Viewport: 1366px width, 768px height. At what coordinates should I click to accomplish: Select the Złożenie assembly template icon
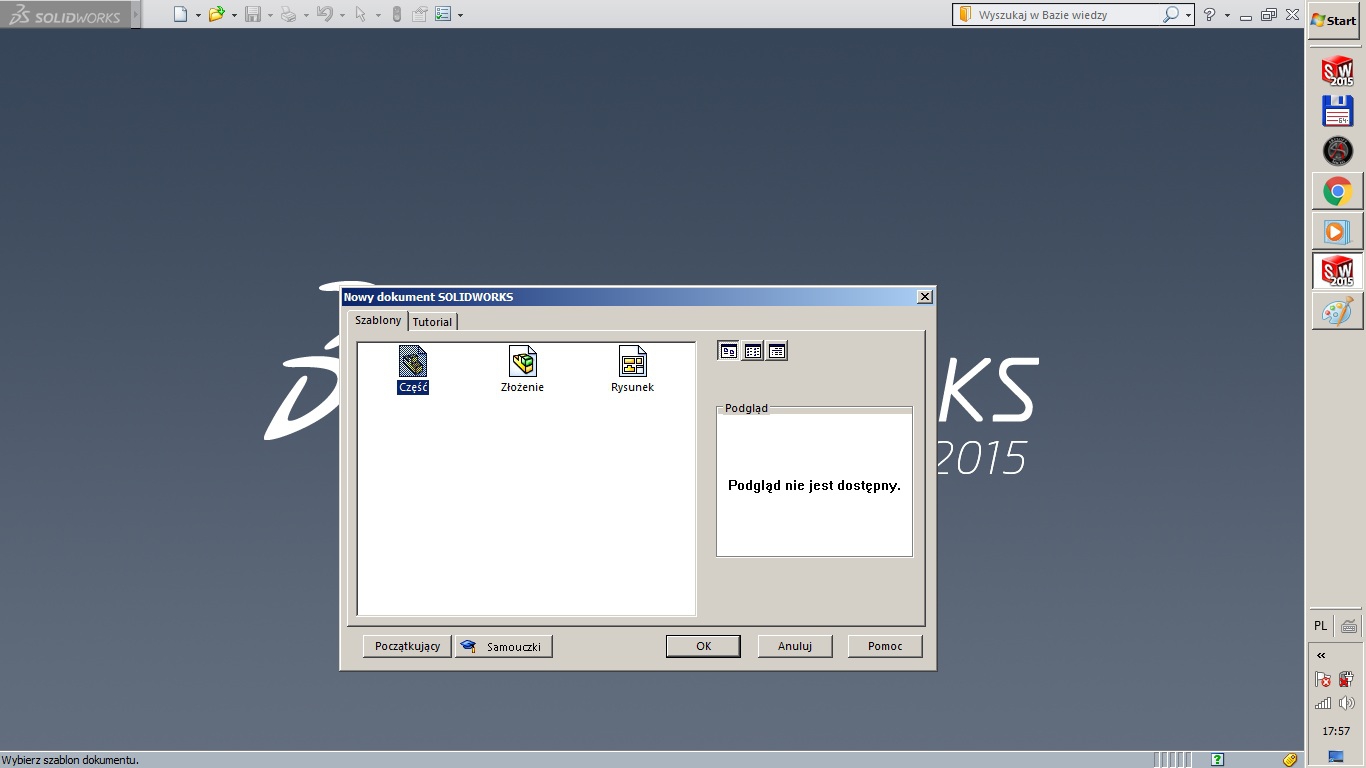point(522,369)
